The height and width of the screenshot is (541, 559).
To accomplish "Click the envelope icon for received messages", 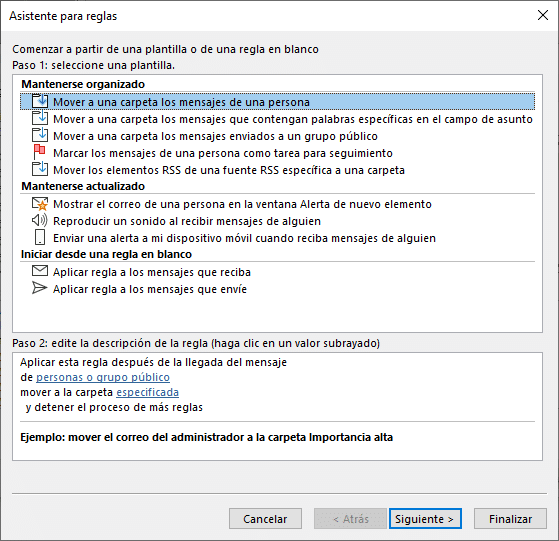I will pos(40,271).
